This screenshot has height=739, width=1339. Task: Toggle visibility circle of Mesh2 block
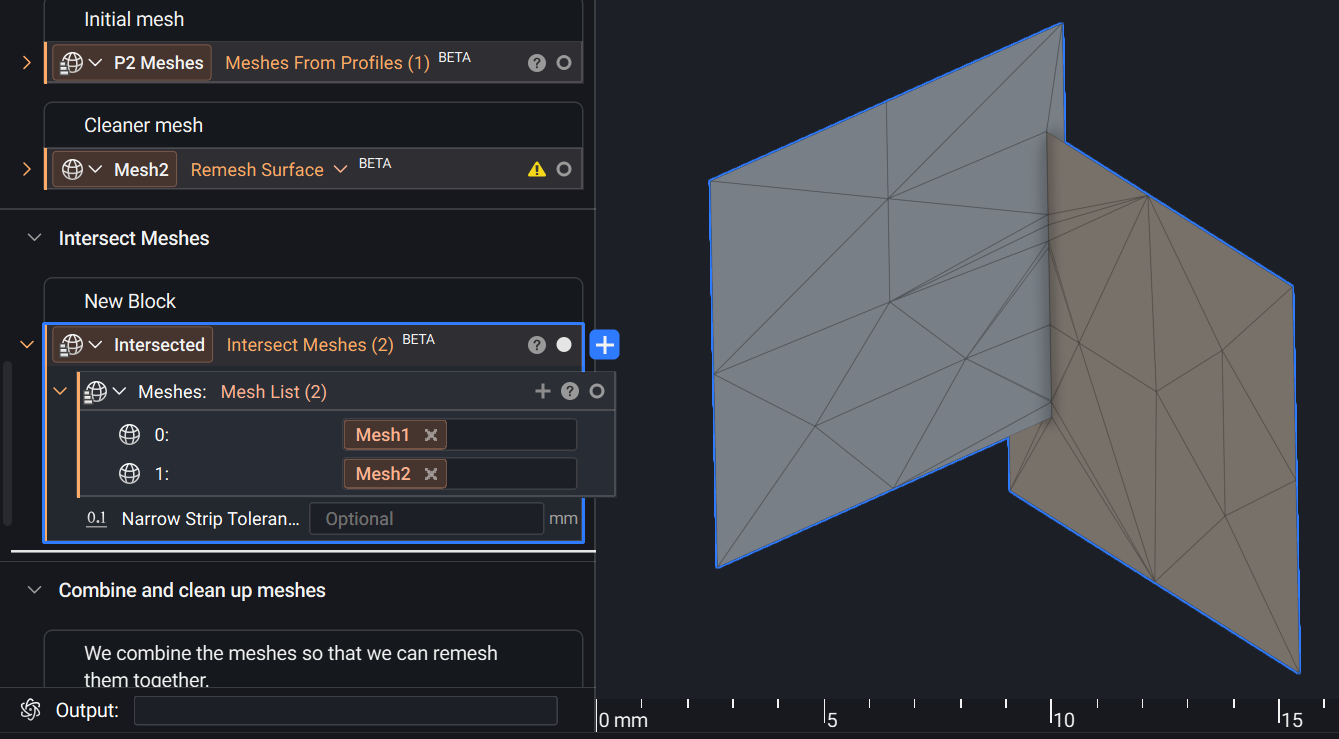click(x=564, y=170)
